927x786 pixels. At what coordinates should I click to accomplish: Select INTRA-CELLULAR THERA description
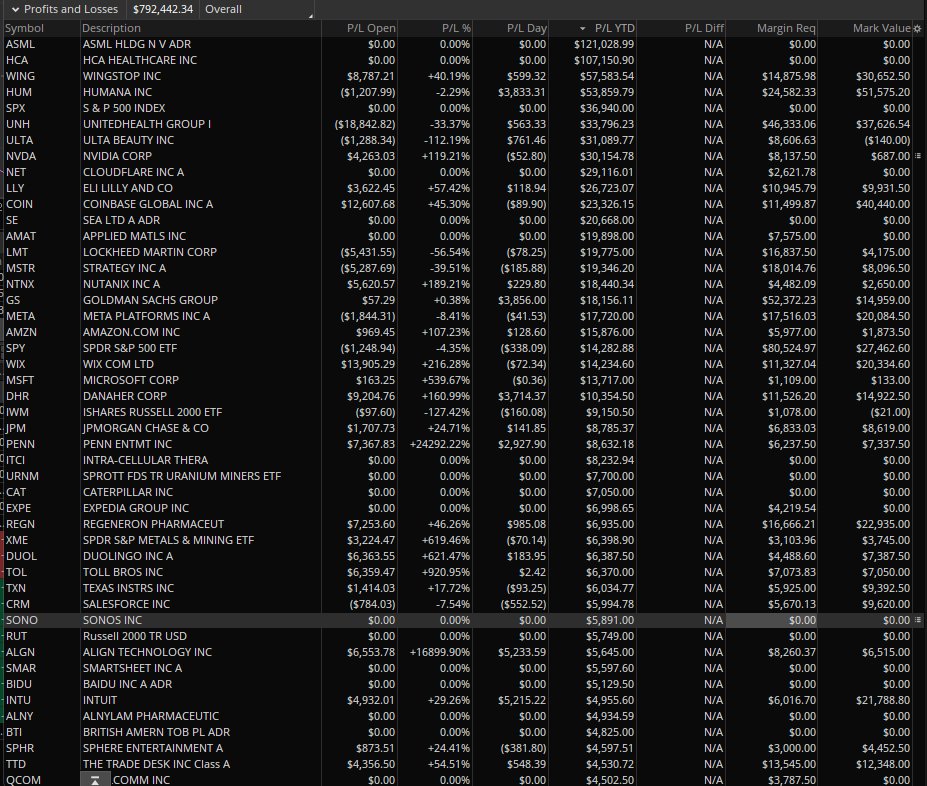(145, 460)
